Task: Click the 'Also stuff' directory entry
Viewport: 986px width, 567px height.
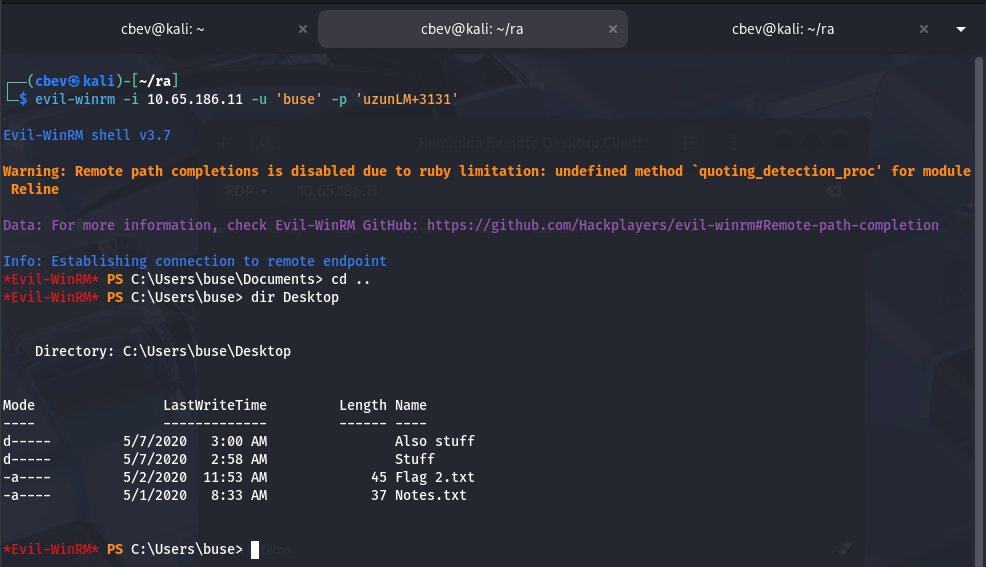Action: [434, 441]
